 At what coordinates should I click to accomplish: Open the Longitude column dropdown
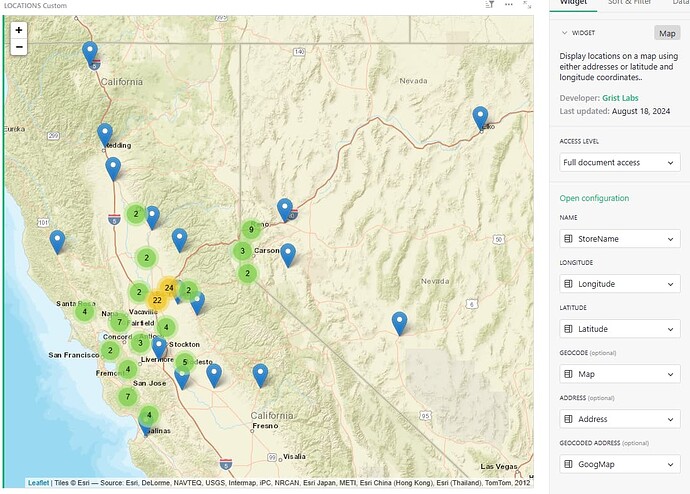click(620, 284)
